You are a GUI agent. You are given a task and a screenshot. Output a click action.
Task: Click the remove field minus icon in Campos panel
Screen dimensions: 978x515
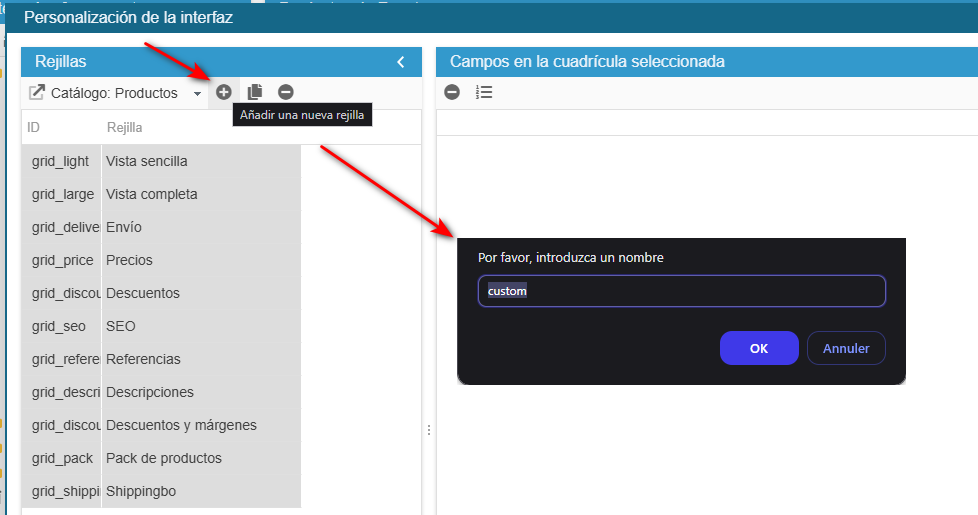click(452, 92)
